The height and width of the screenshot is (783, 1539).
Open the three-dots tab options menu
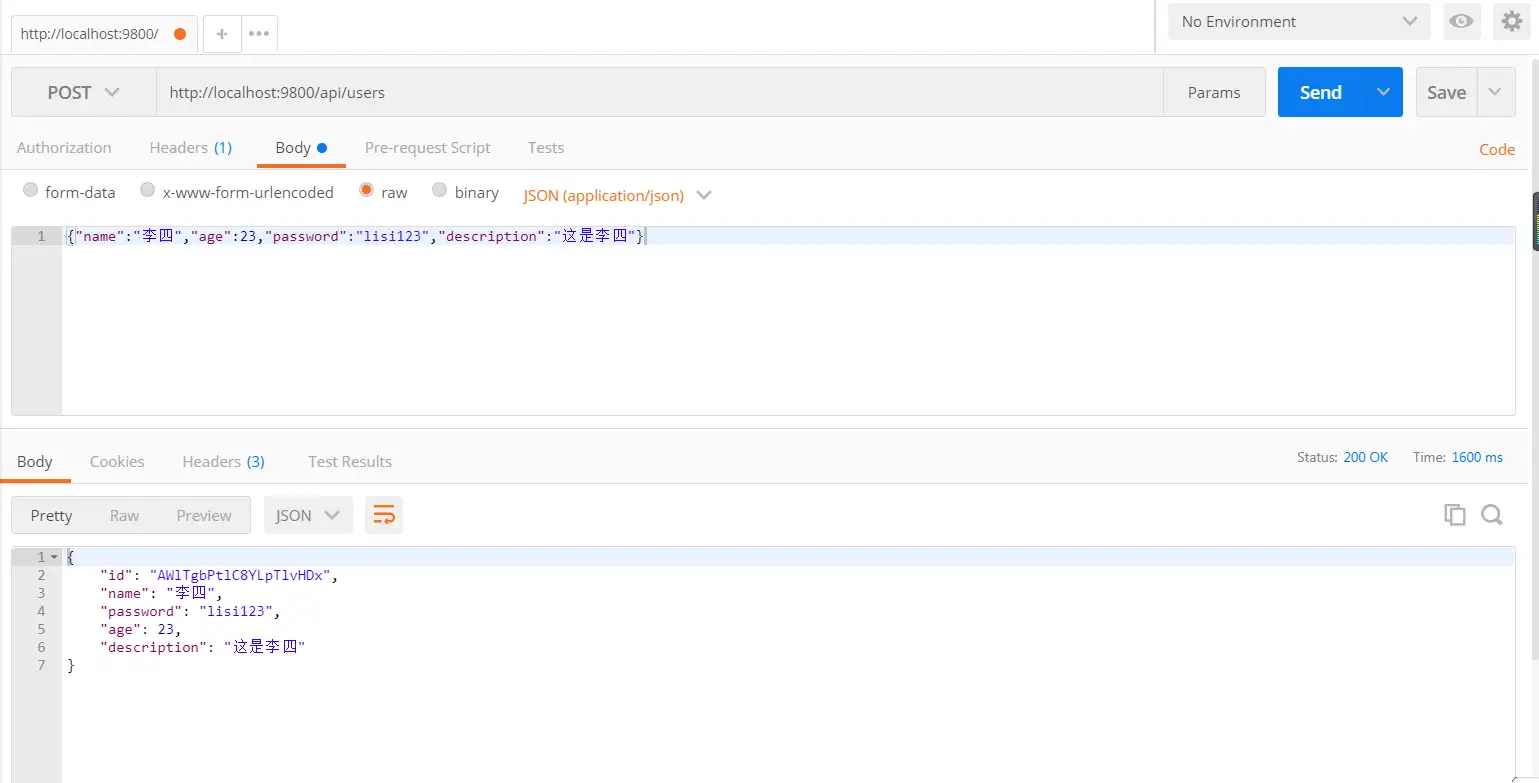259,33
